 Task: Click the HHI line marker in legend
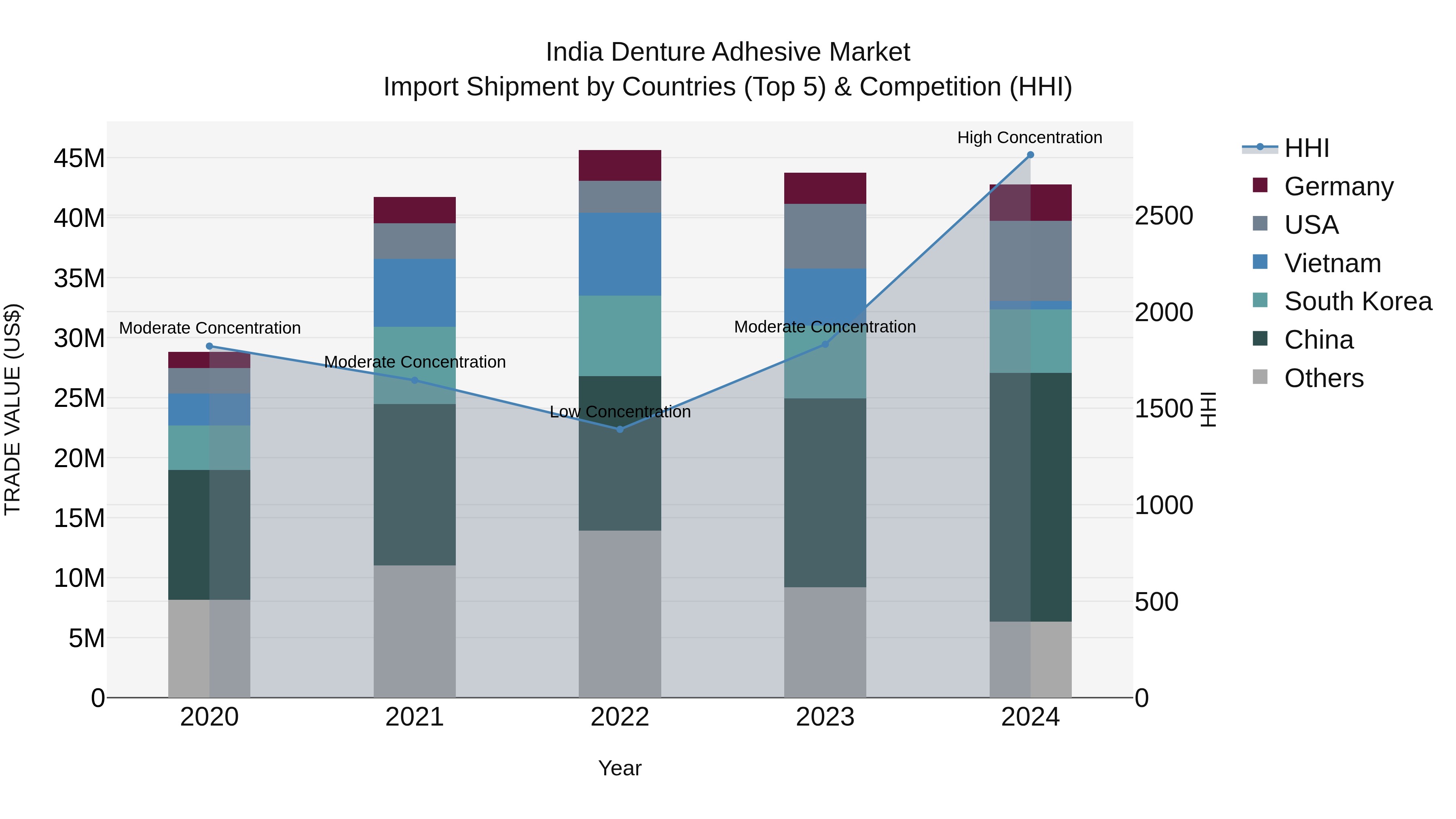coord(1260,147)
